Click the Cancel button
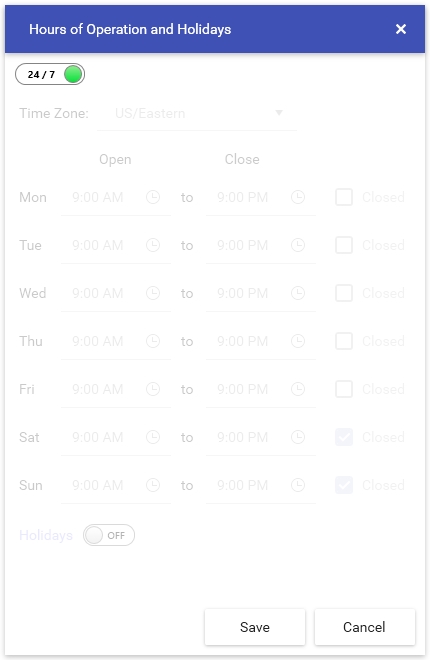 [364, 627]
